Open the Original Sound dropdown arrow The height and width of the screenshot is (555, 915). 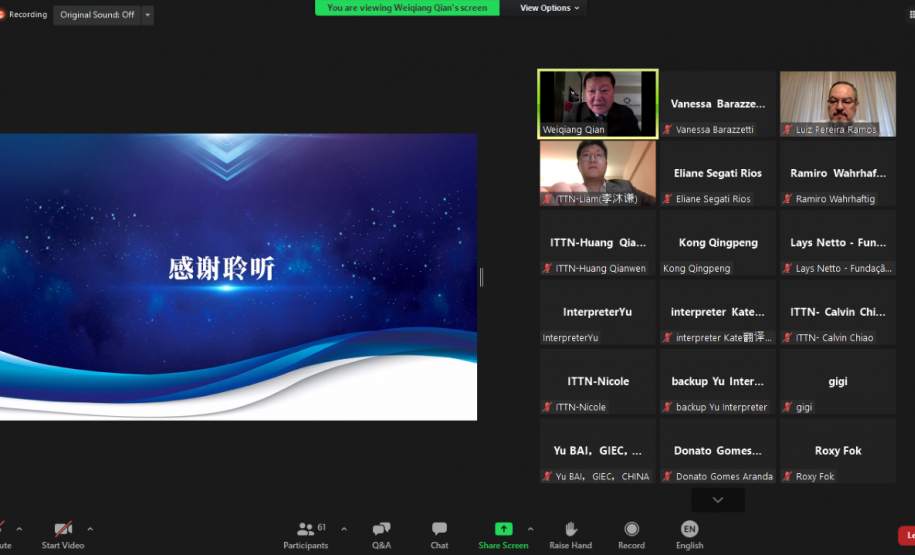point(148,15)
